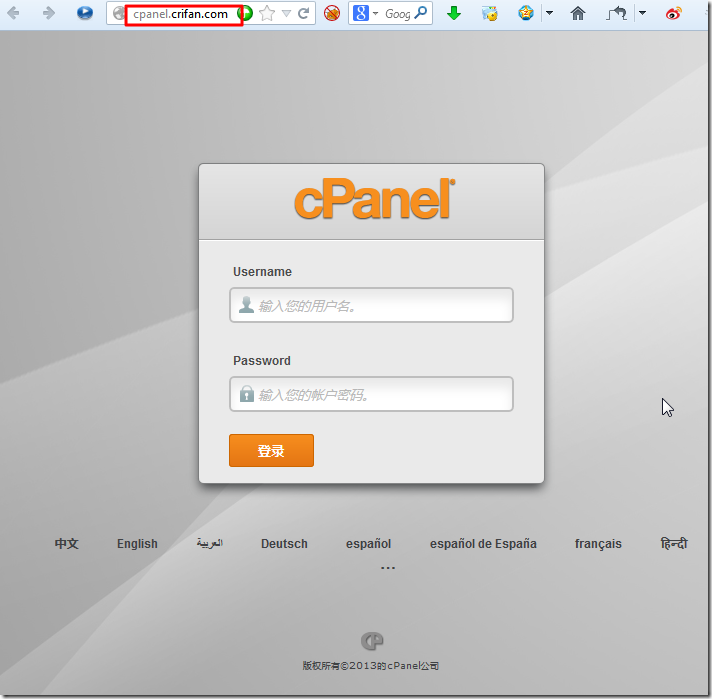Switch language to Deutsch
This screenshot has width=712, height=699.
tap(284, 544)
